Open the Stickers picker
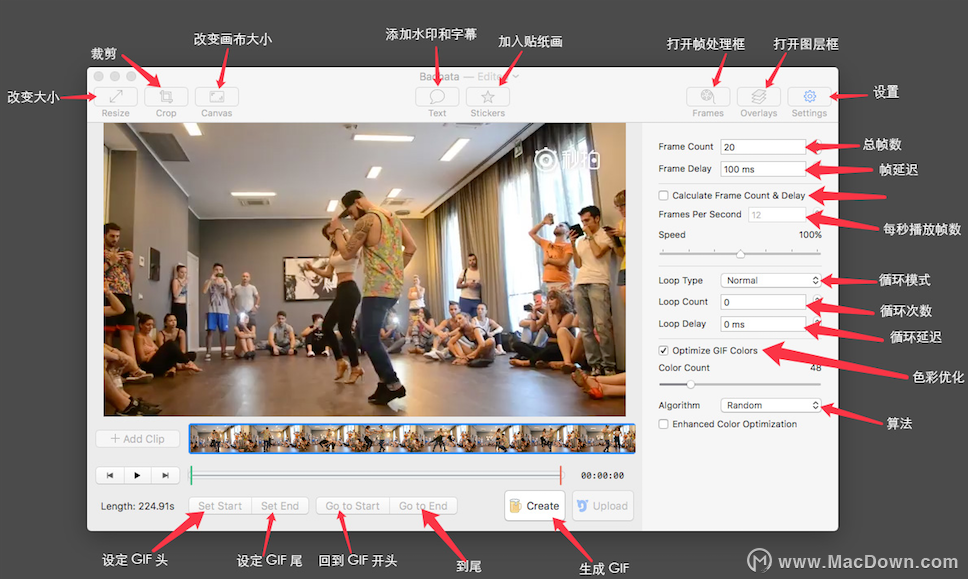Image resolution: width=968 pixels, height=579 pixels. (488, 97)
